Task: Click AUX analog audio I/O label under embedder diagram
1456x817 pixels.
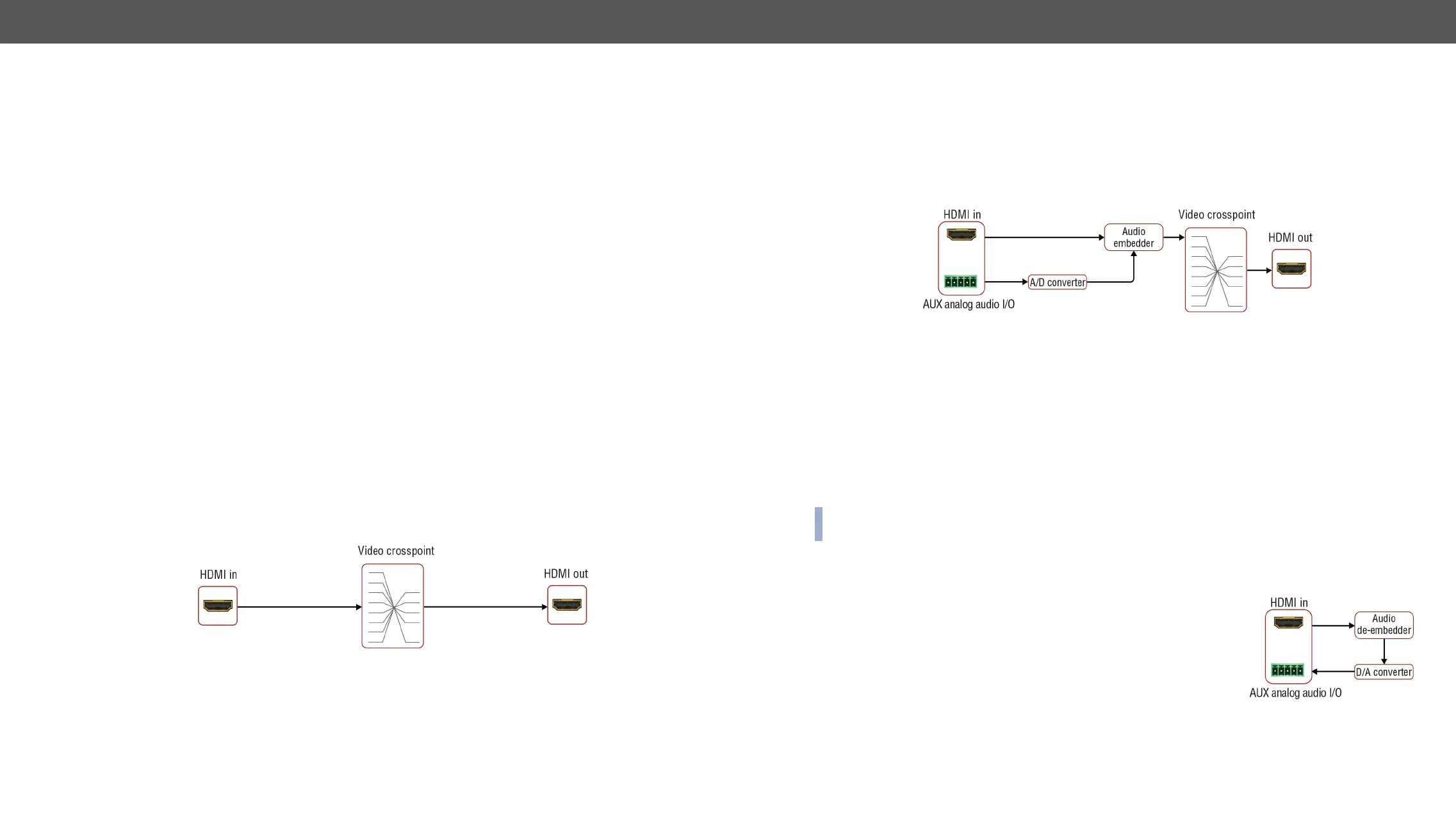Action: 969,305
